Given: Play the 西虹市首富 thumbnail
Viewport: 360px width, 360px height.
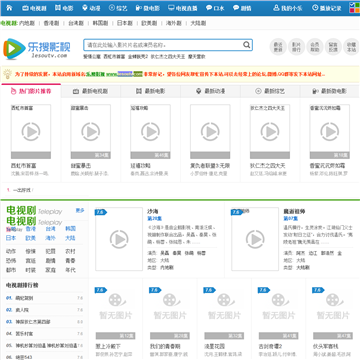Looking at the screenshot, I should click(31, 132).
